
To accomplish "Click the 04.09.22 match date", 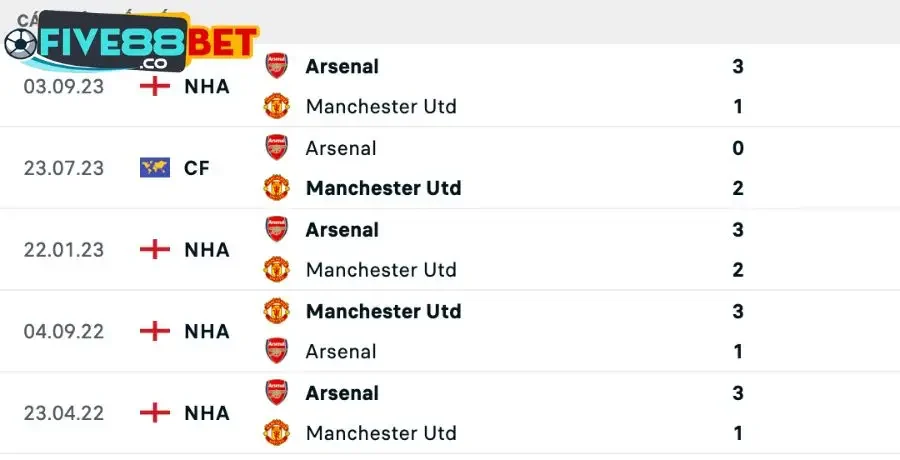I will [x=64, y=331].
